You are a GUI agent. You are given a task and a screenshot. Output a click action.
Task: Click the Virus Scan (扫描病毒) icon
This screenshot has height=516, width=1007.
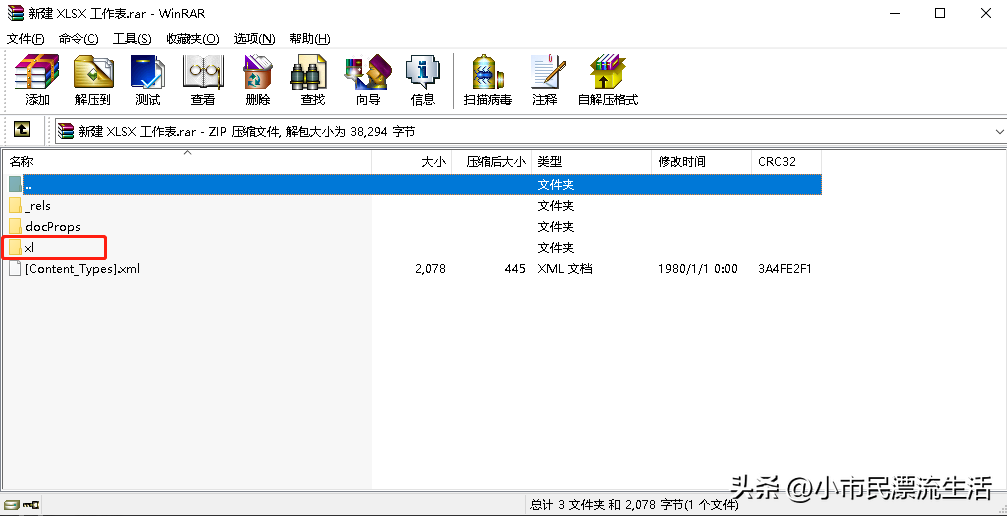488,80
